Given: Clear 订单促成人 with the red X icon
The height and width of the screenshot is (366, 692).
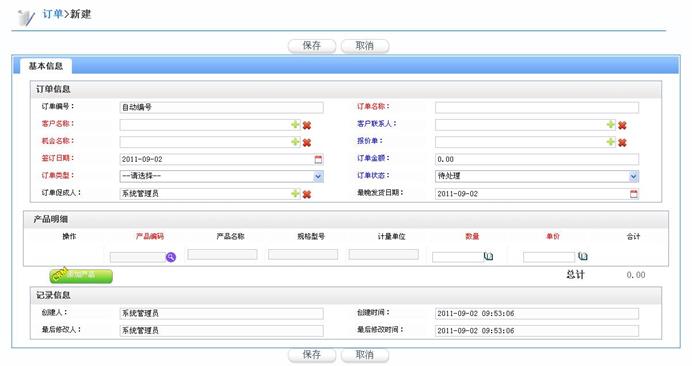Looking at the screenshot, I should click(x=307, y=194).
